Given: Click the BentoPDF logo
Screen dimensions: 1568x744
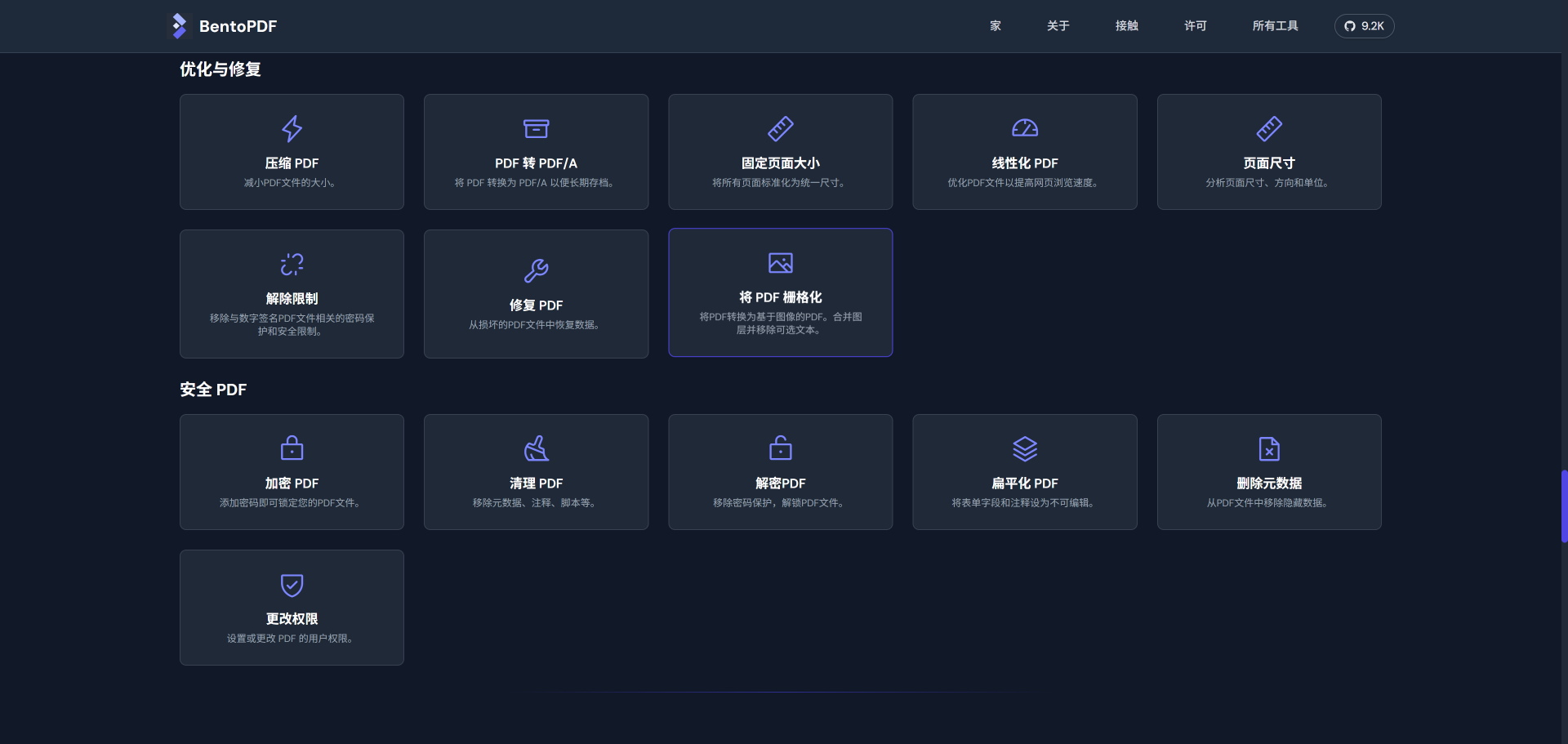Looking at the screenshot, I should pos(221,25).
